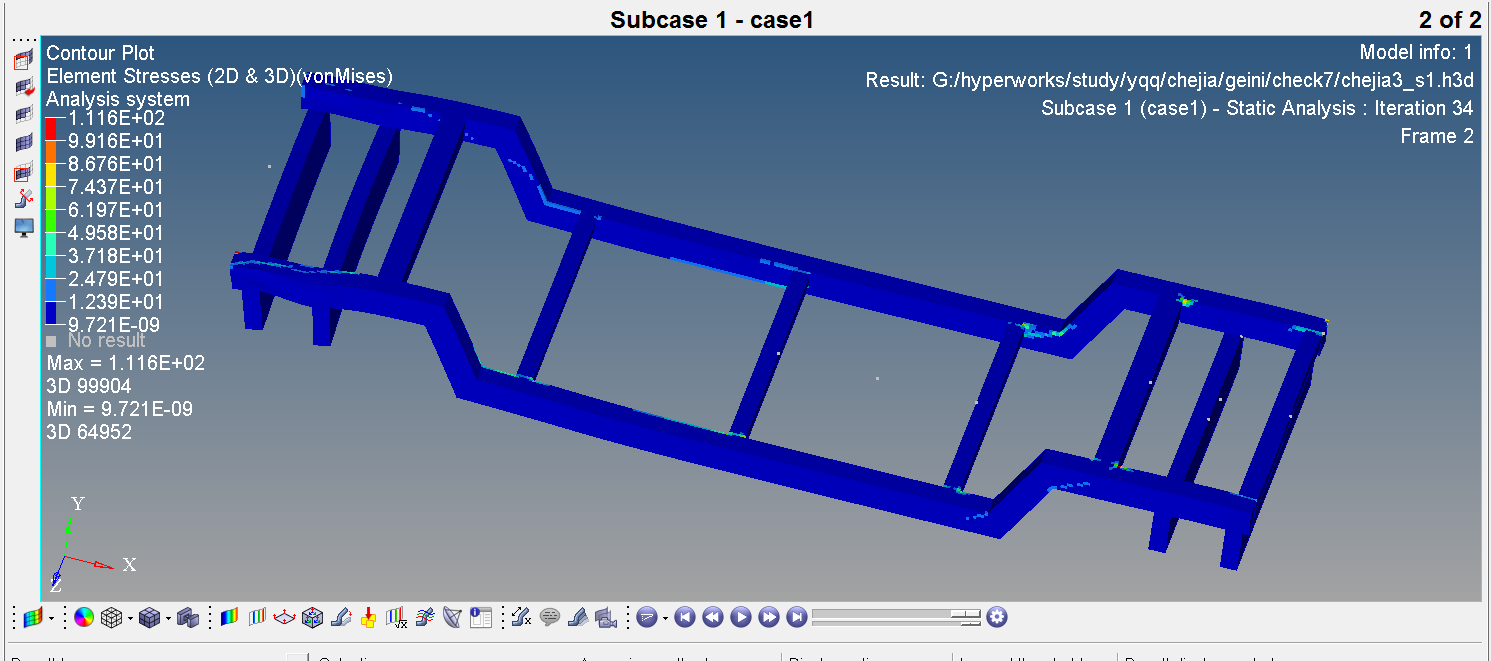Click the legend minimum value 9.721E-09

[x=114, y=325]
